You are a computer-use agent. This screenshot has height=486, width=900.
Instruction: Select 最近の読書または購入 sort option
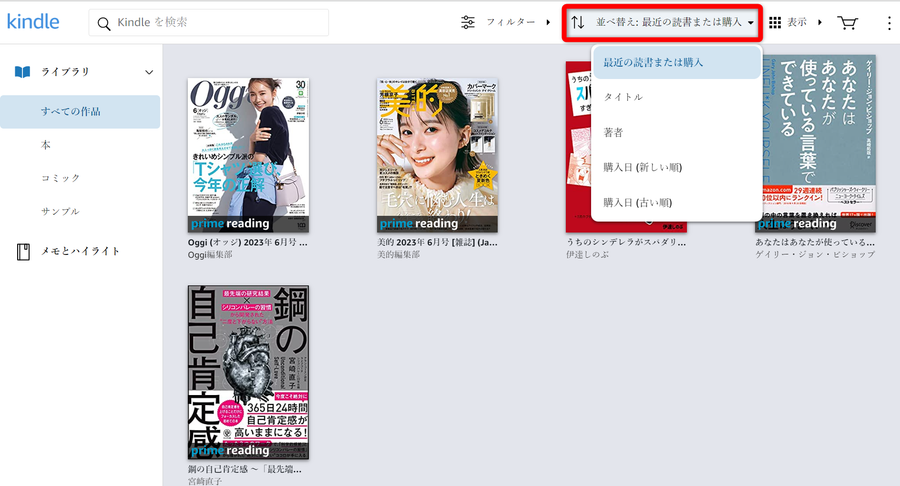click(x=677, y=63)
